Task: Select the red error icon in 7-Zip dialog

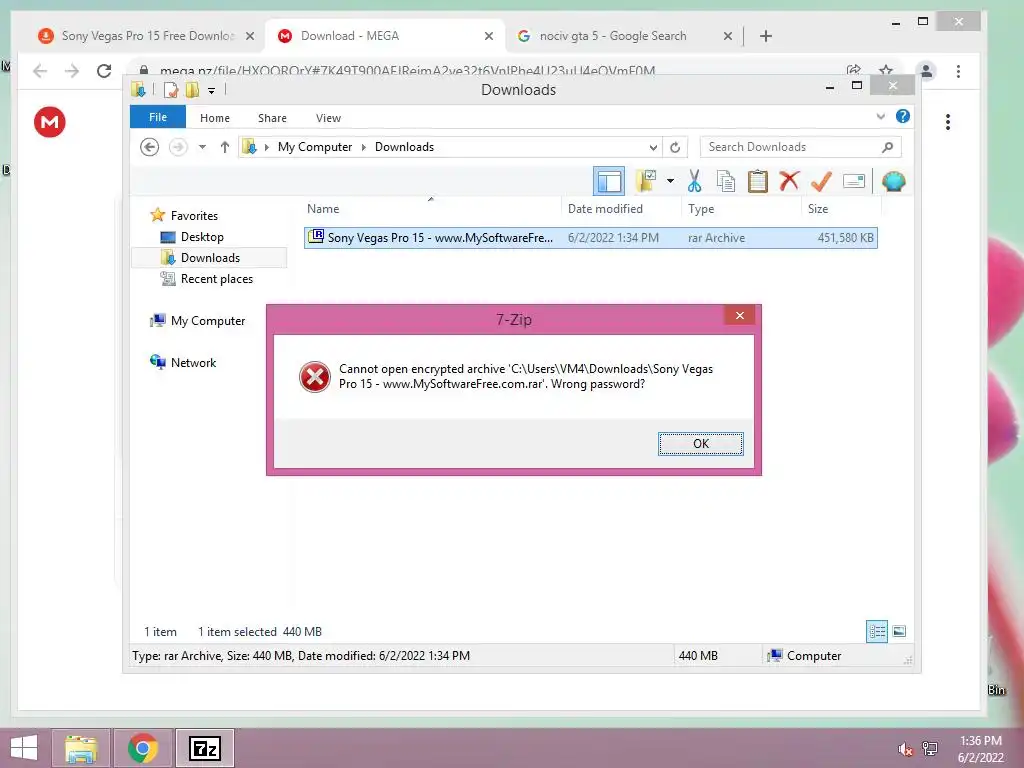Action: click(x=315, y=377)
